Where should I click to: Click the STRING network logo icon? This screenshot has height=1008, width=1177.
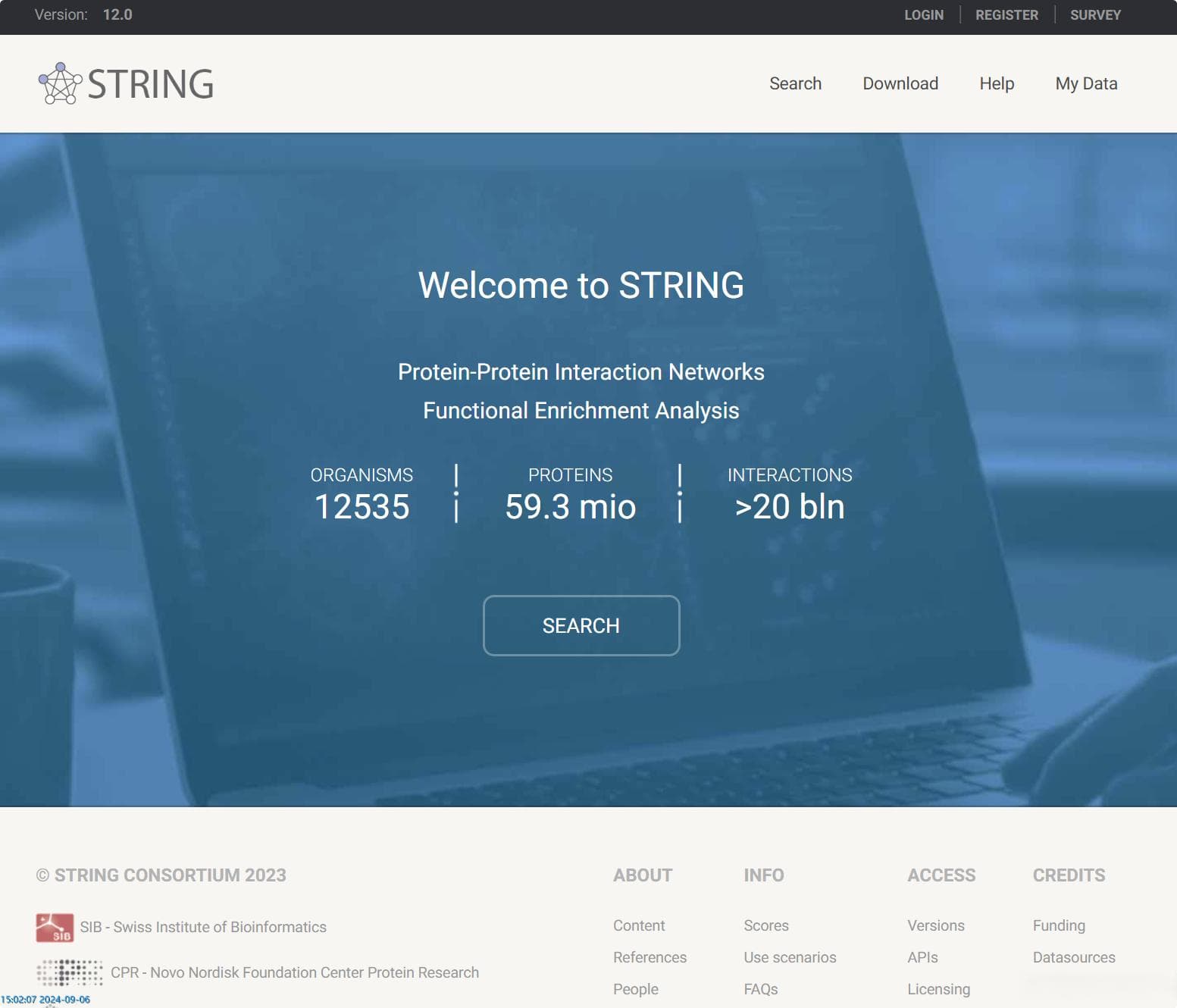[x=60, y=83]
